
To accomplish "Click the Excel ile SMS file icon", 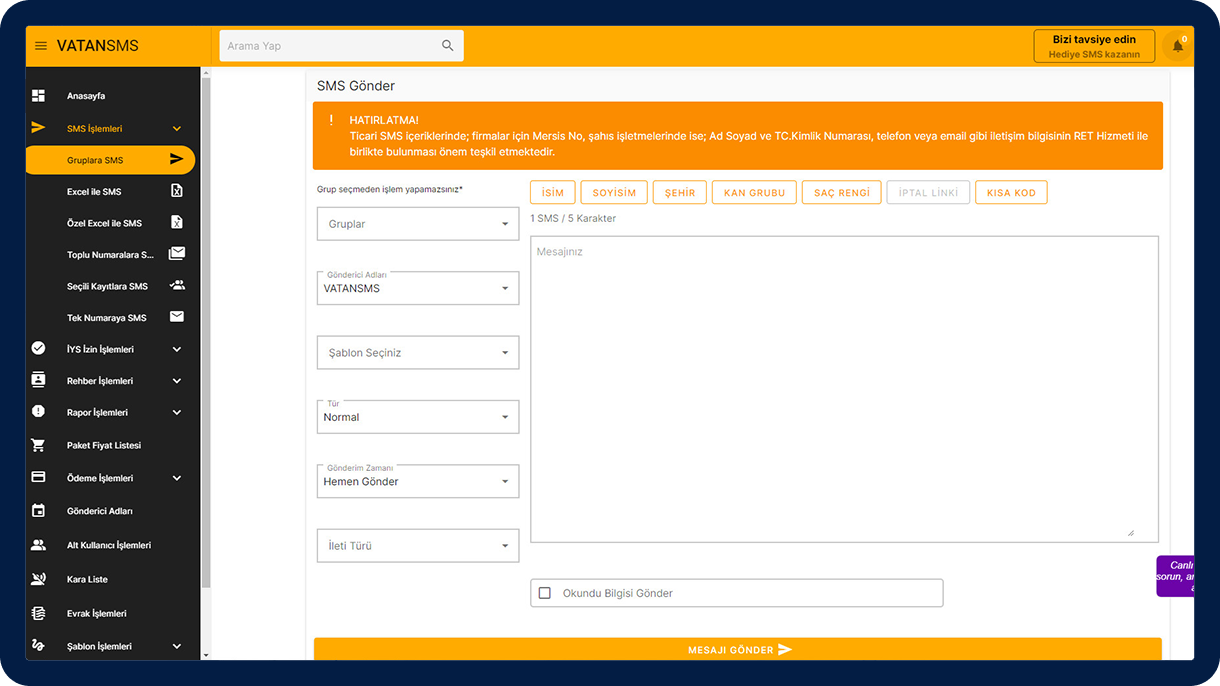I will tap(177, 191).
